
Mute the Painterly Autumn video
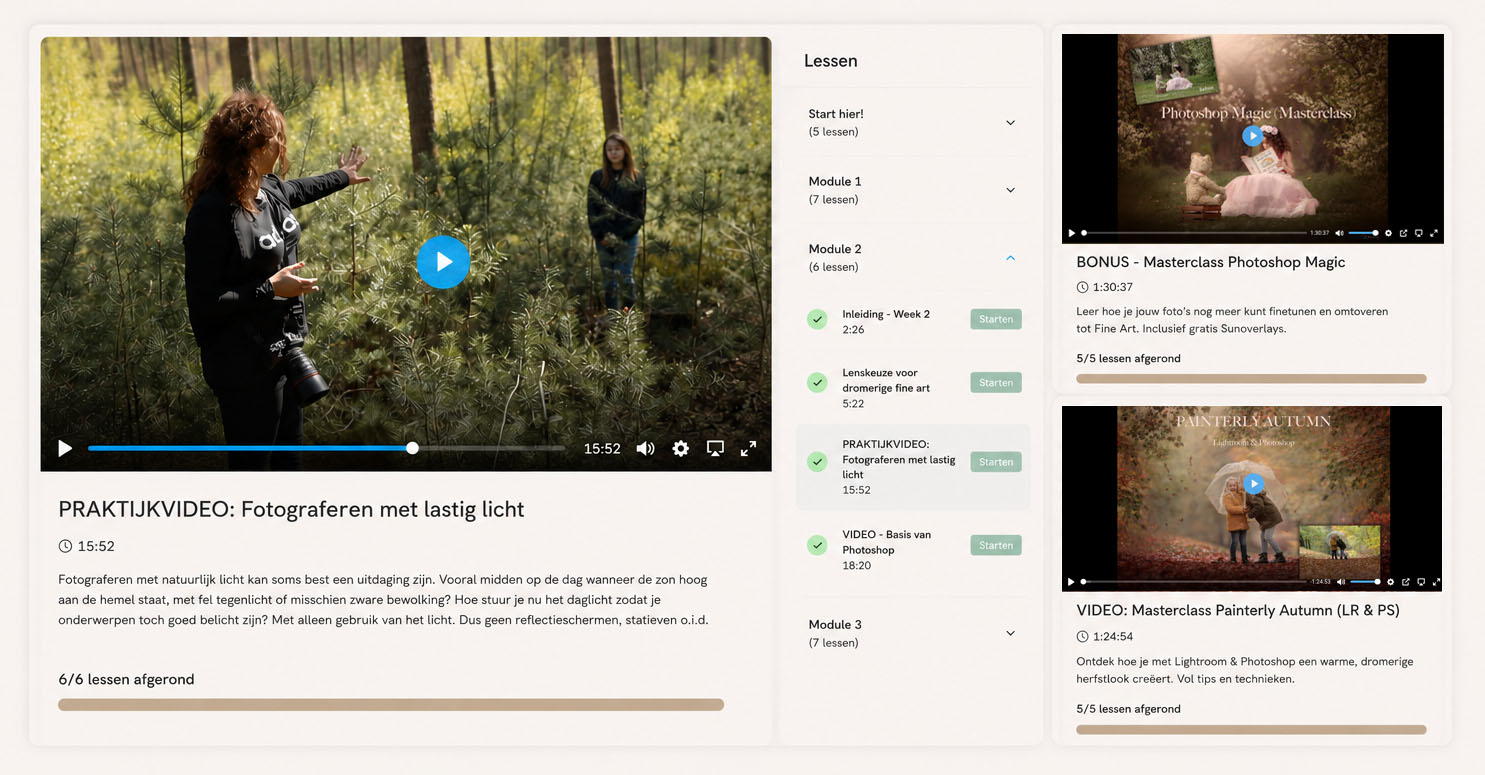(x=1342, y=581)
